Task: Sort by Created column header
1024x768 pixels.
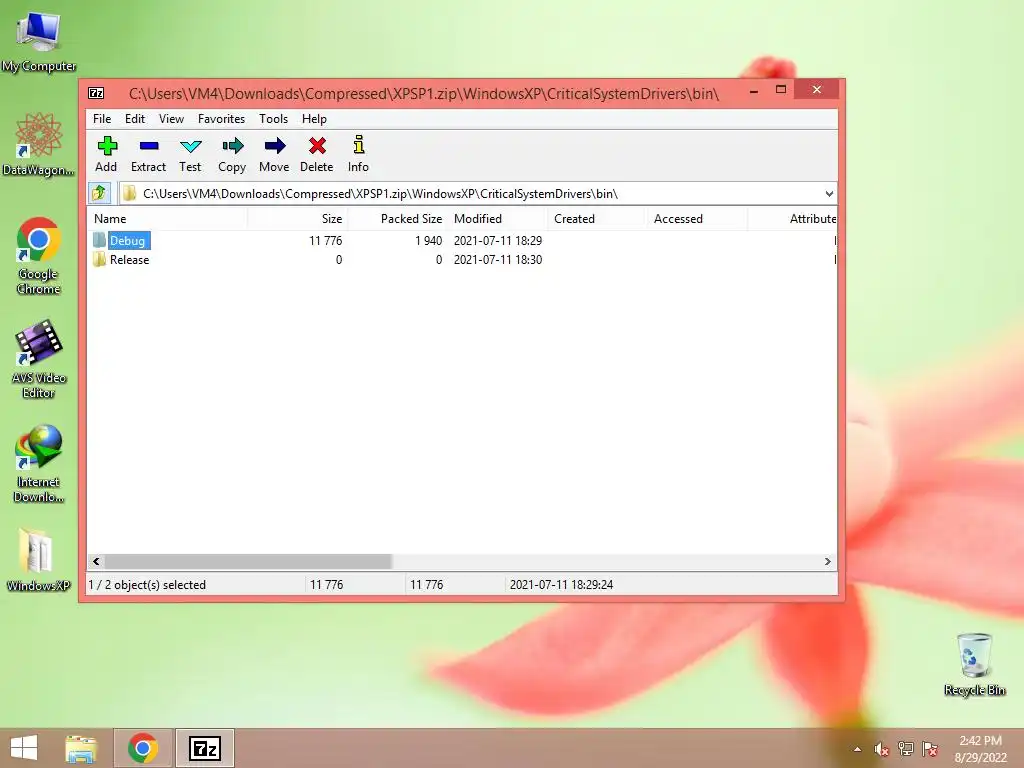Action: point(598,219)
